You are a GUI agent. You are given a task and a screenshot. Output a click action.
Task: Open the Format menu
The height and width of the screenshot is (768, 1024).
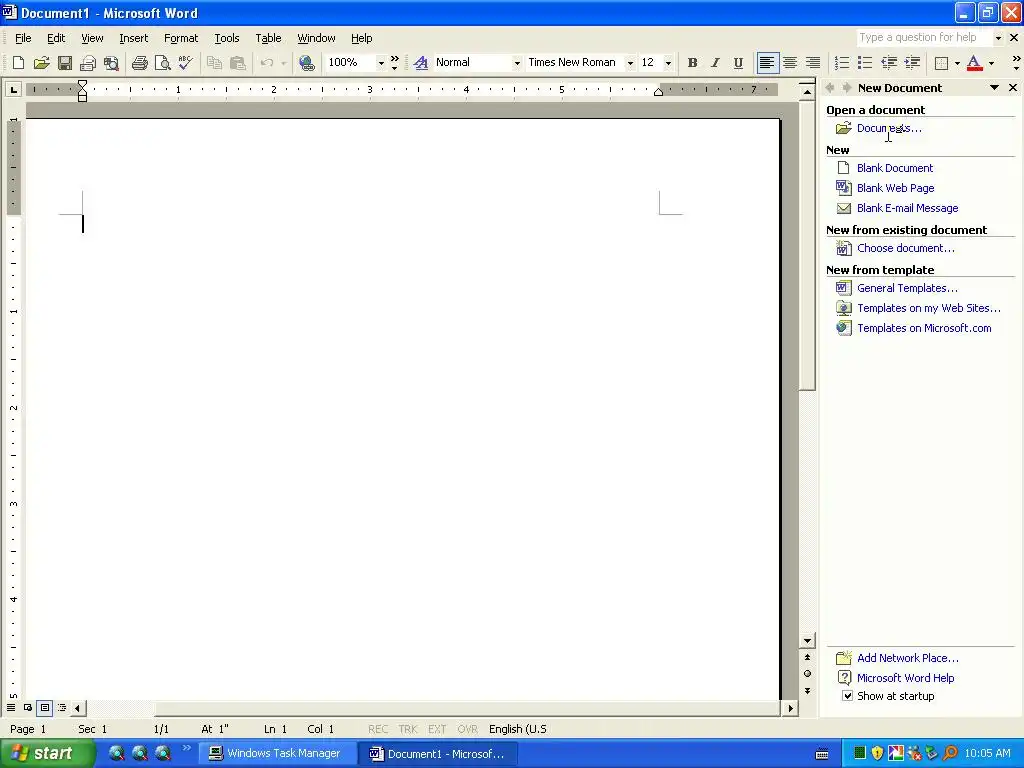point(181,38)
